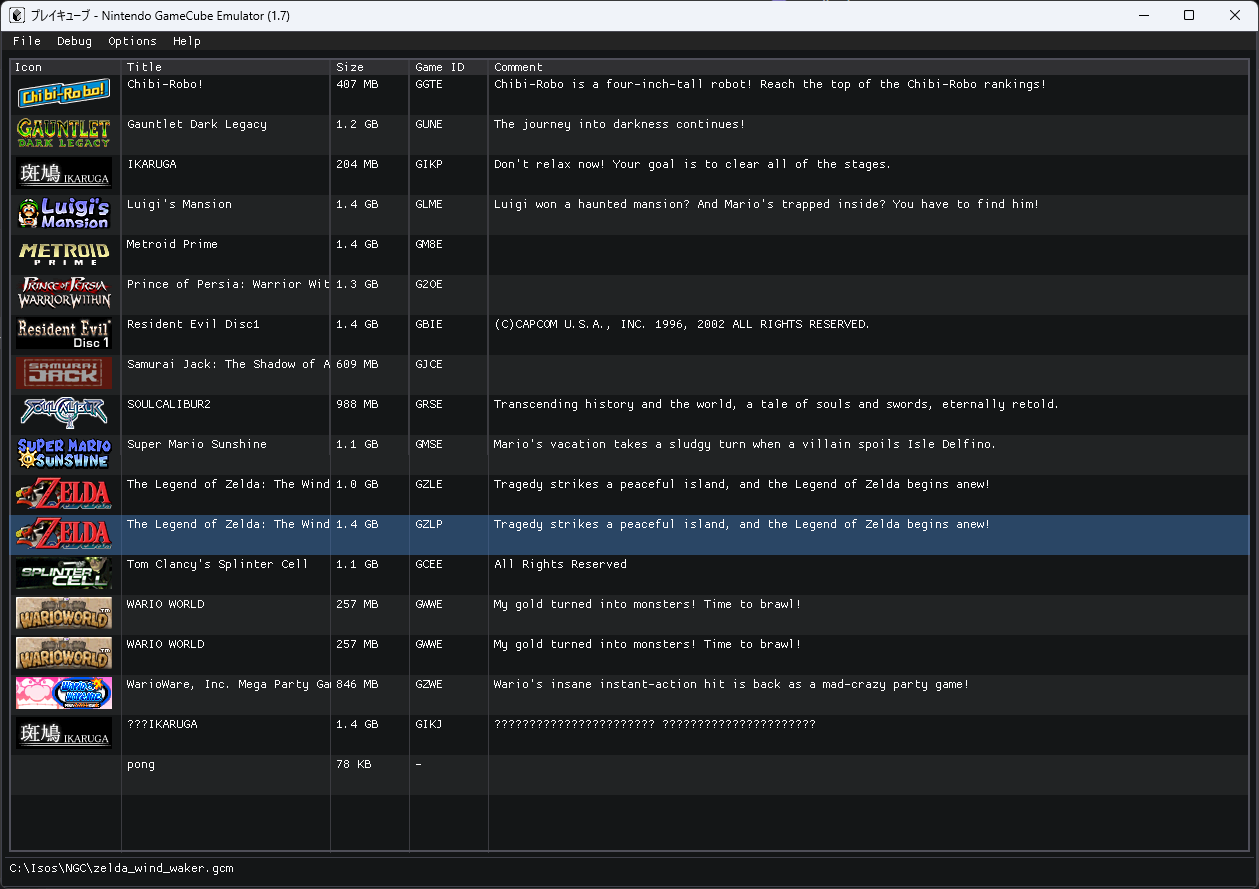Click the 'Prince of Persia: Warrior Wit' title
Image resolution: width=1259 pixels, height=889 pixels.
click(x=228, y=284)
